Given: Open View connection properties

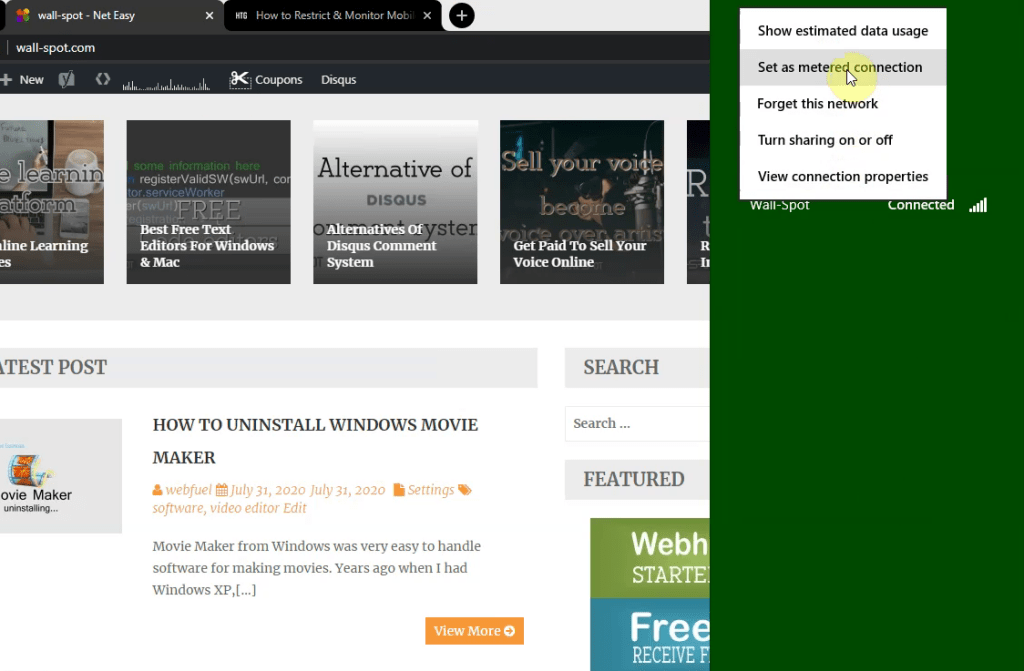Looking at the screenshot, I should pos(842,176).
